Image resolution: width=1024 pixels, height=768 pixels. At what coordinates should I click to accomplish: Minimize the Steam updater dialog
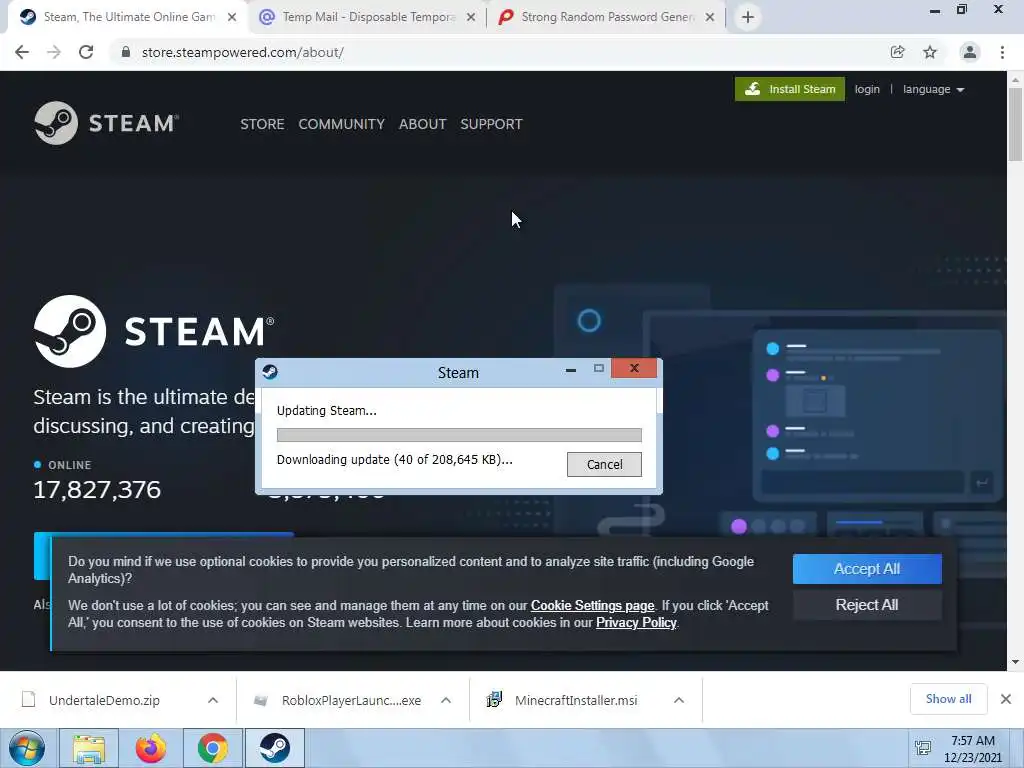pyautogui.click(x=571, y=370)
